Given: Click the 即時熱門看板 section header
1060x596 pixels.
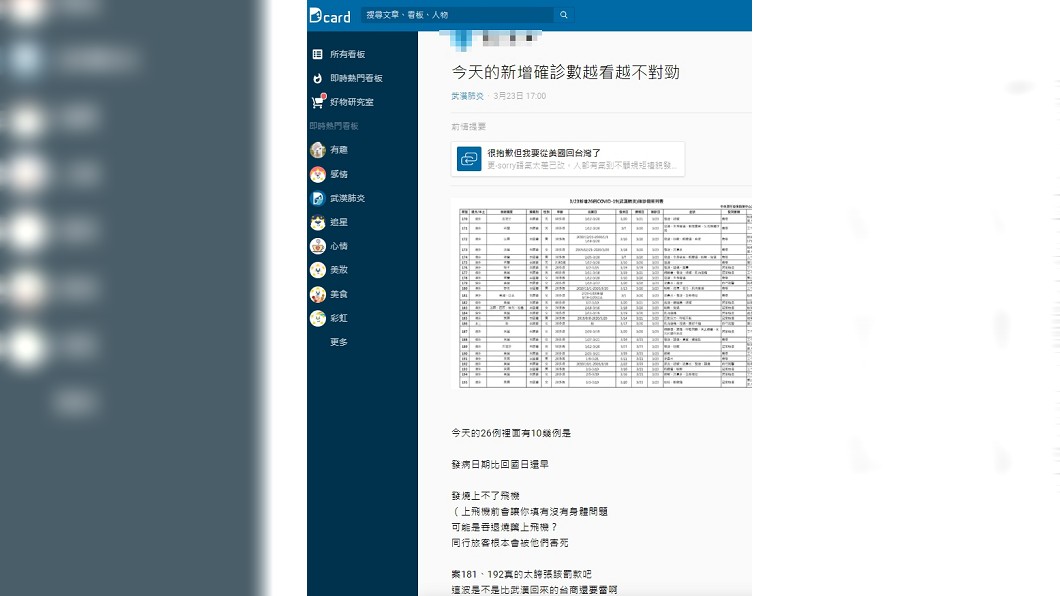Looking at the screenshot, I should click(x=334, y=126).
